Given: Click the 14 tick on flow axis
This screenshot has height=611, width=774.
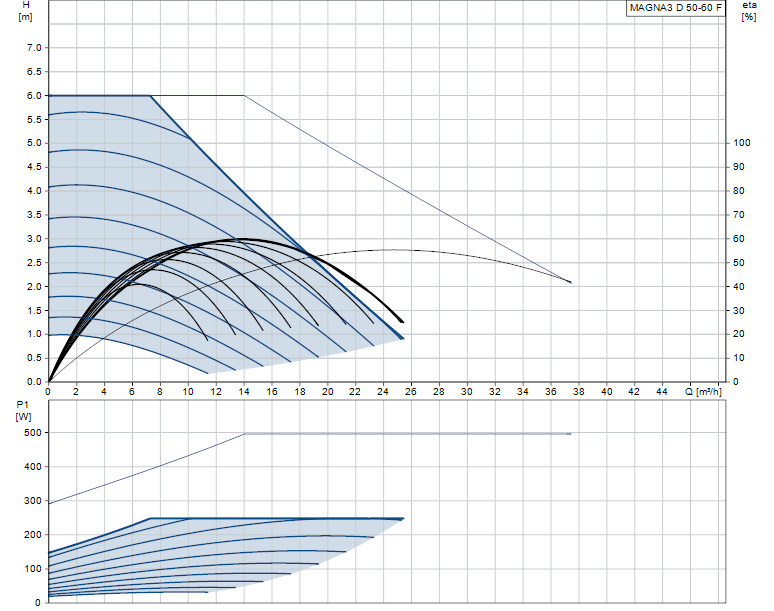Looking at the screenshot, I should (x=244, y=391).
